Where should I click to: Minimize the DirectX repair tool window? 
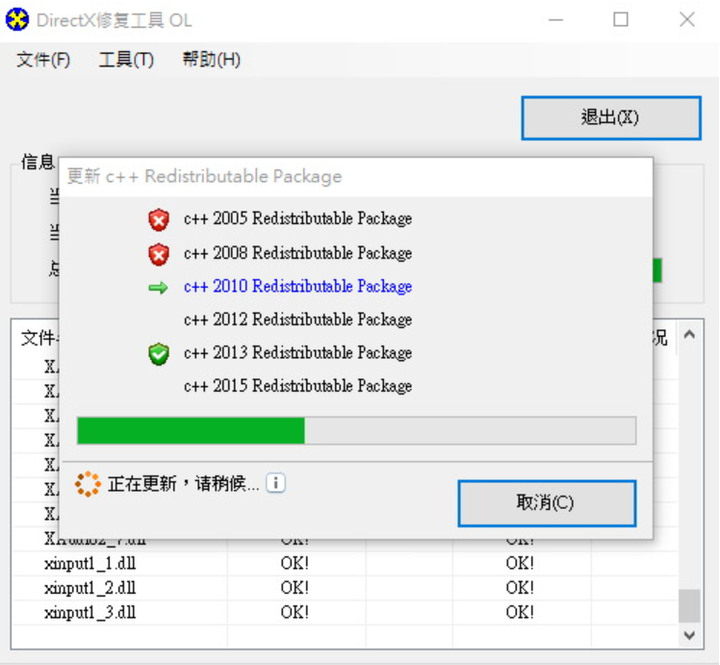pos(556,20)
